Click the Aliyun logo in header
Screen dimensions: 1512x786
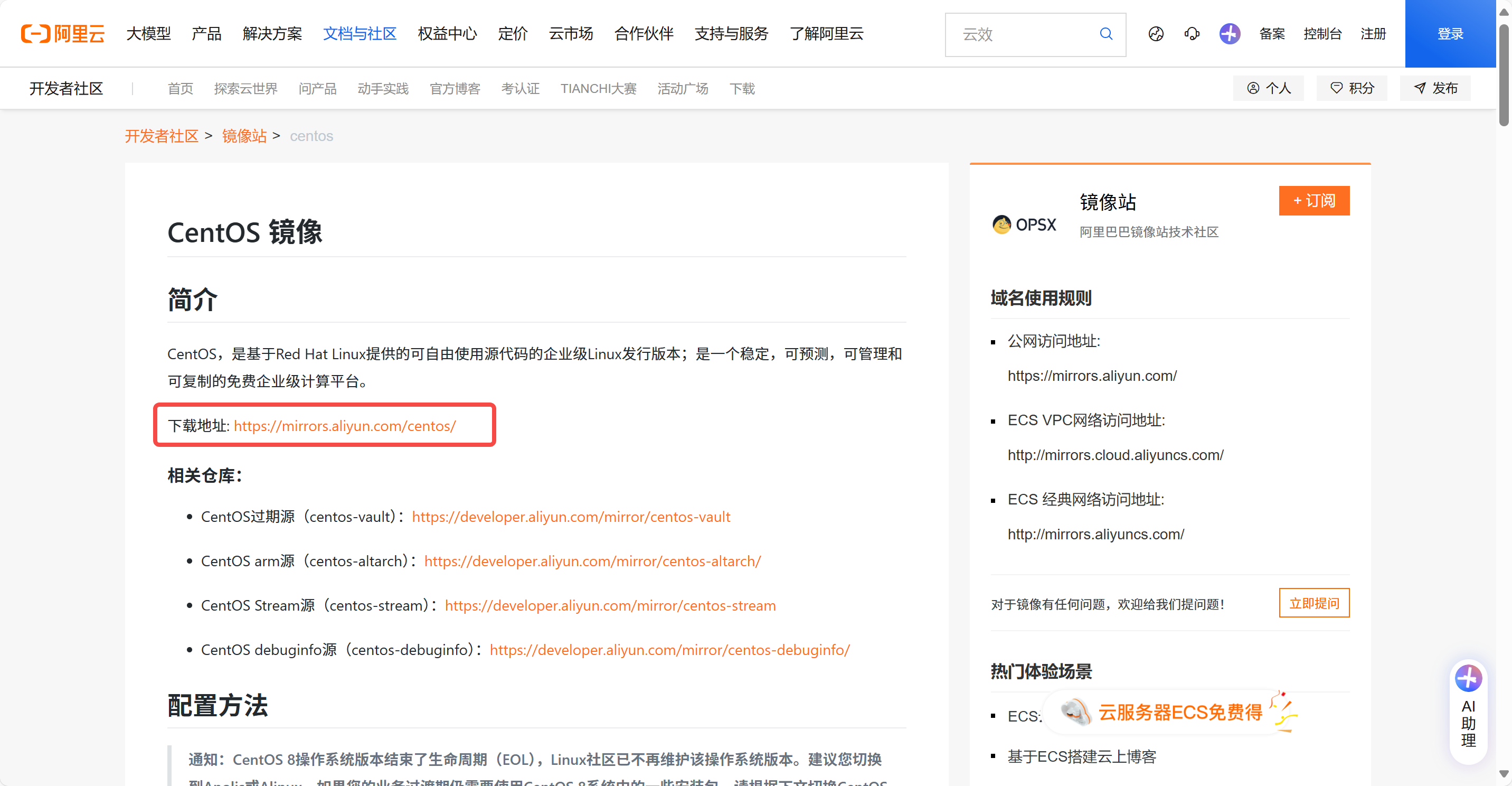63,33
